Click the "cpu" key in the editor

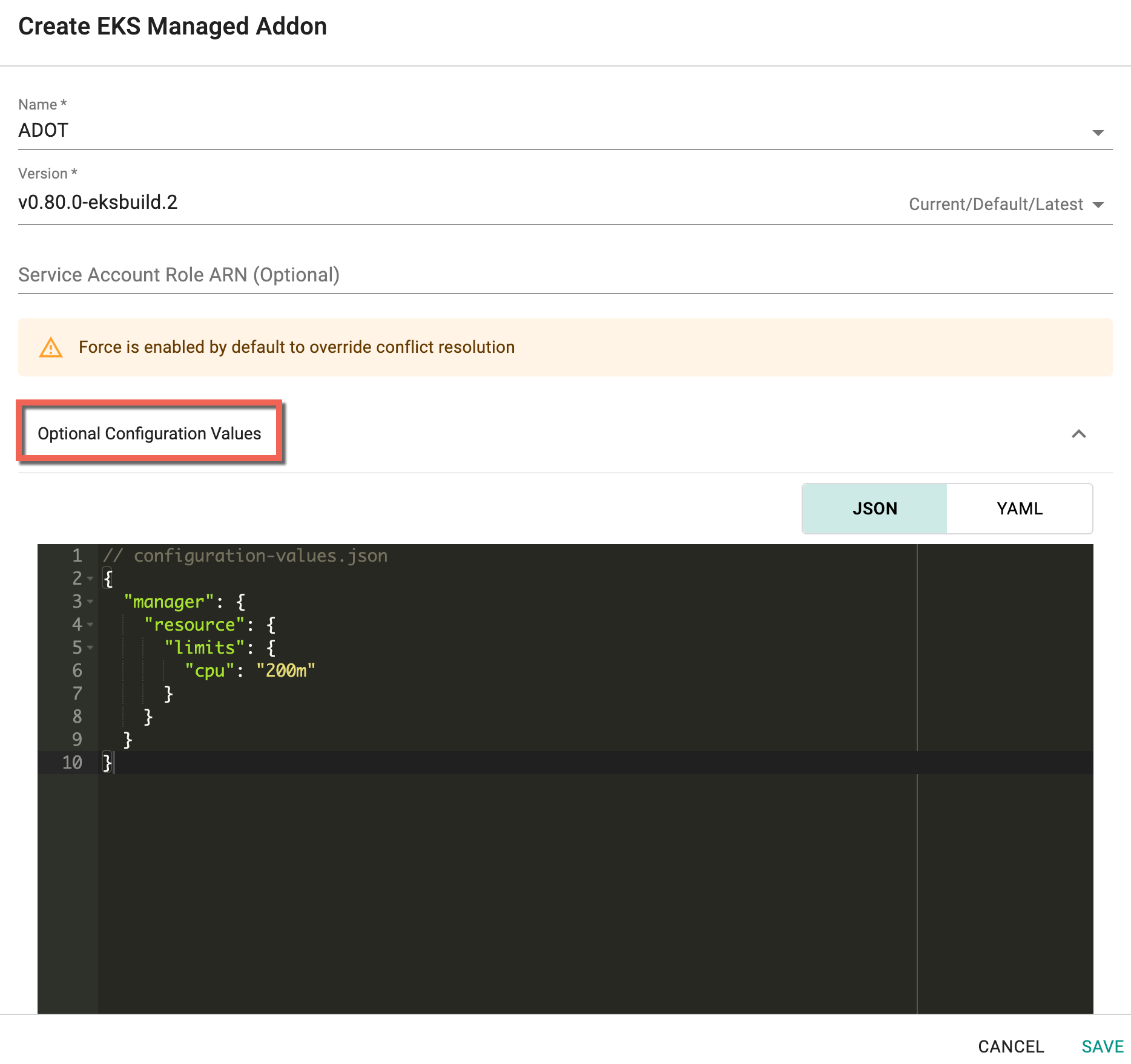(209, 671)
